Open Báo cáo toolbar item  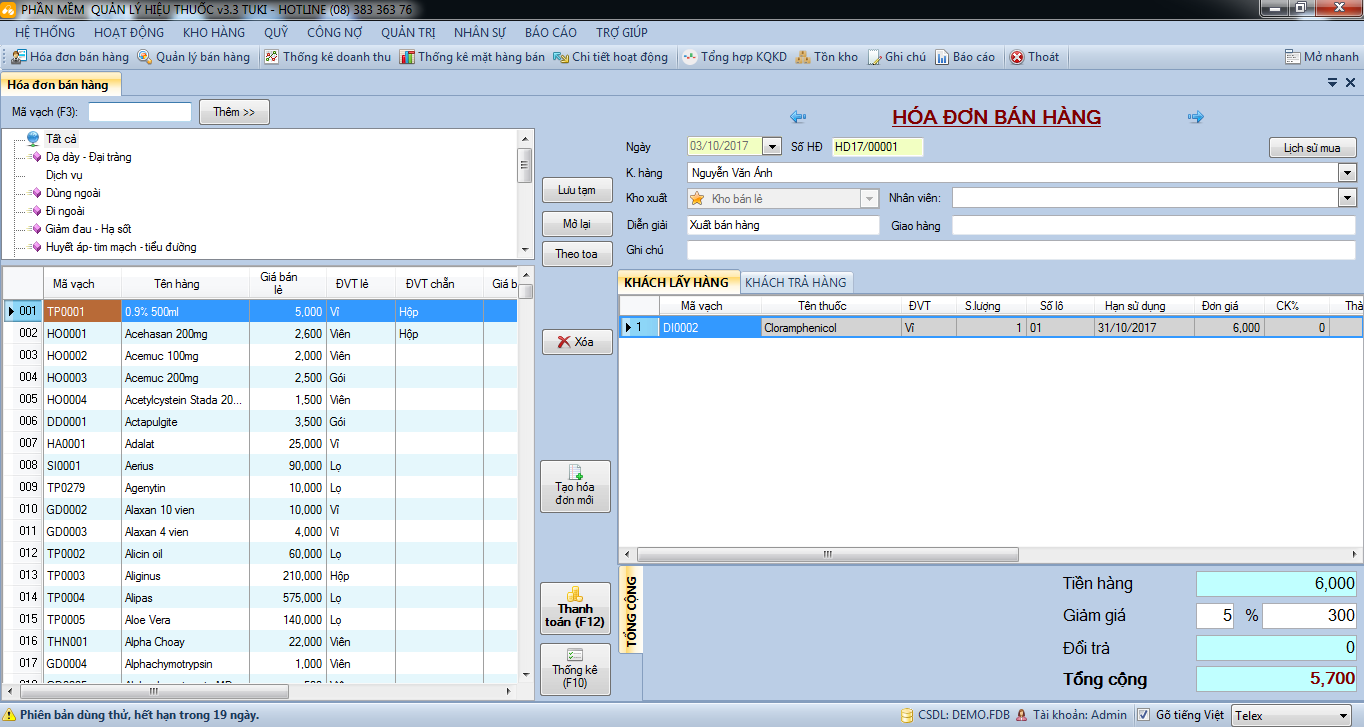click(x=965, y=57)
